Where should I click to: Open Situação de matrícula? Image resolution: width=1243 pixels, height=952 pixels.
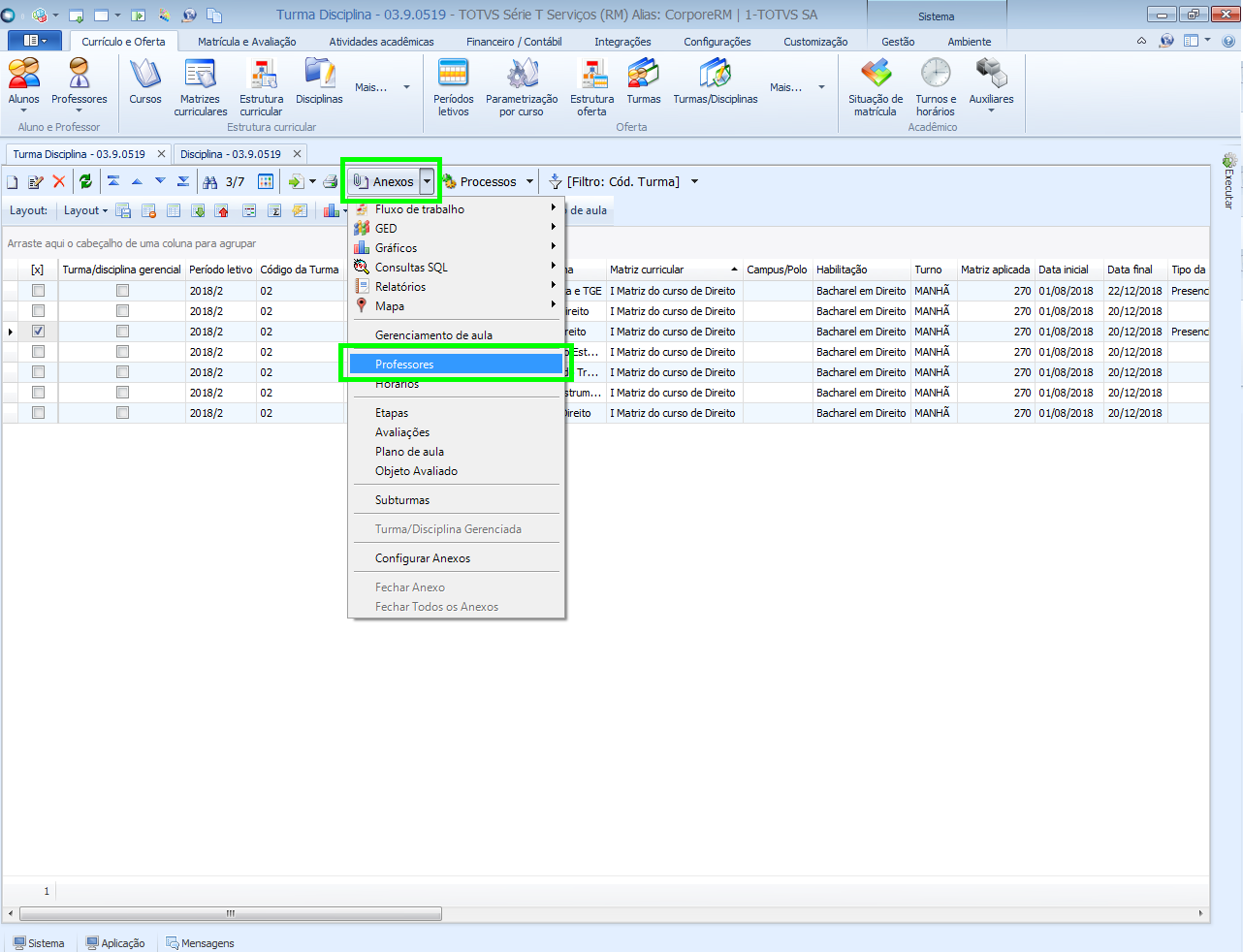876,87
